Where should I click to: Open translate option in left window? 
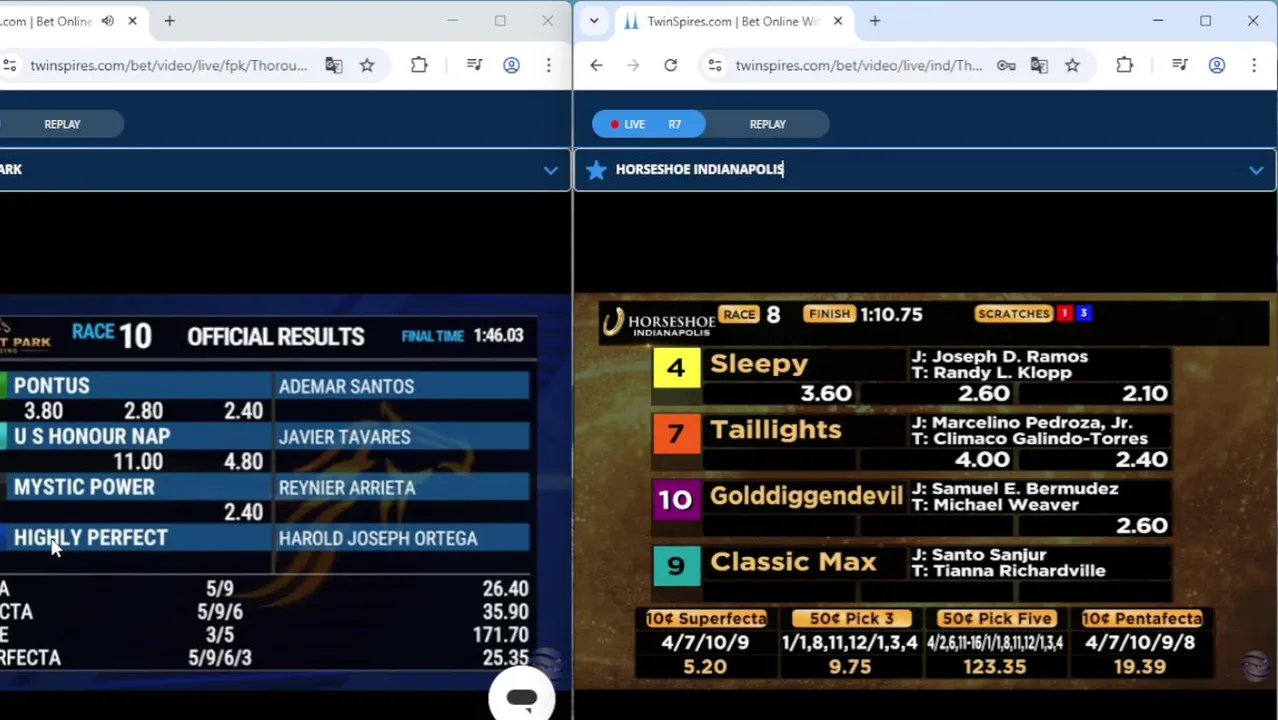pos(334,65)
